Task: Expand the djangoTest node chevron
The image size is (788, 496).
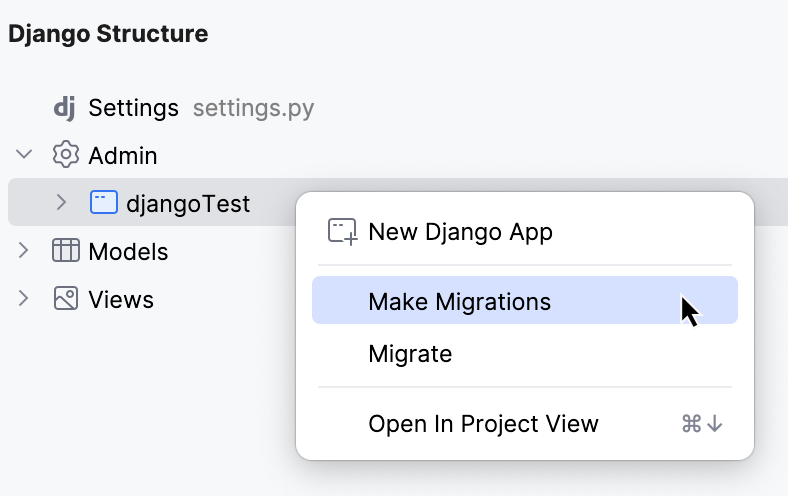Action: (x=62, y=203)
